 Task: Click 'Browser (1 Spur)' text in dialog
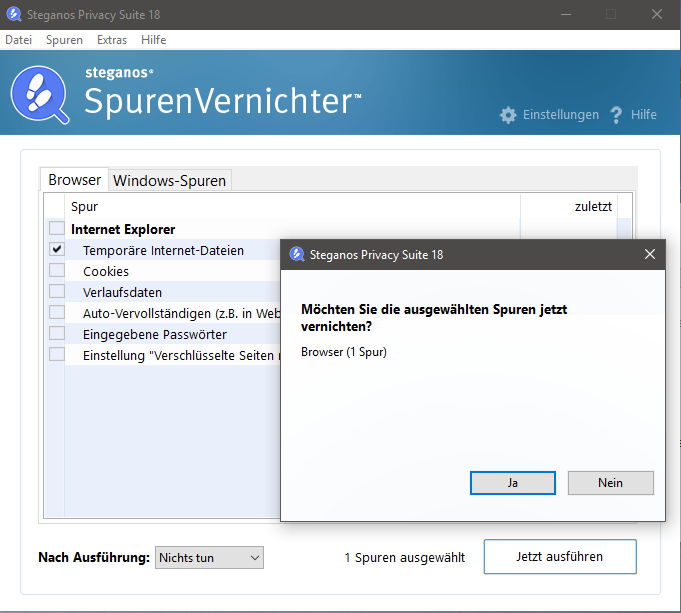(x=344, y=351)
